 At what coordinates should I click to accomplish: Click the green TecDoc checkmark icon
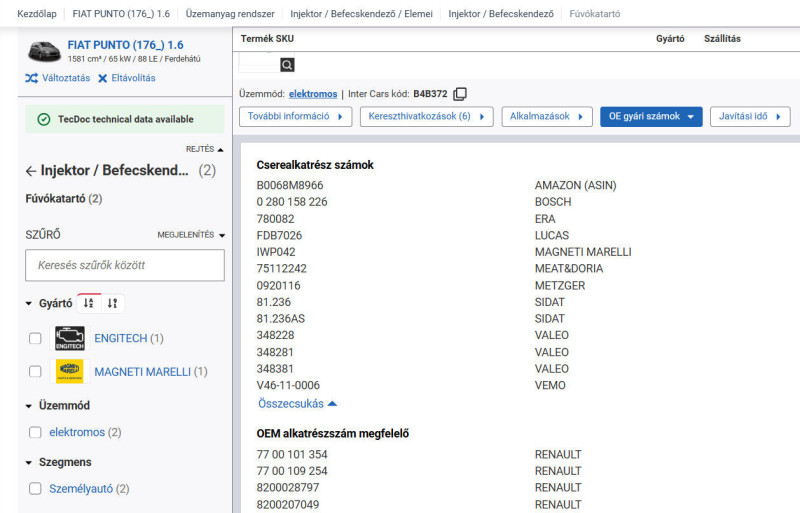(44, 119)
